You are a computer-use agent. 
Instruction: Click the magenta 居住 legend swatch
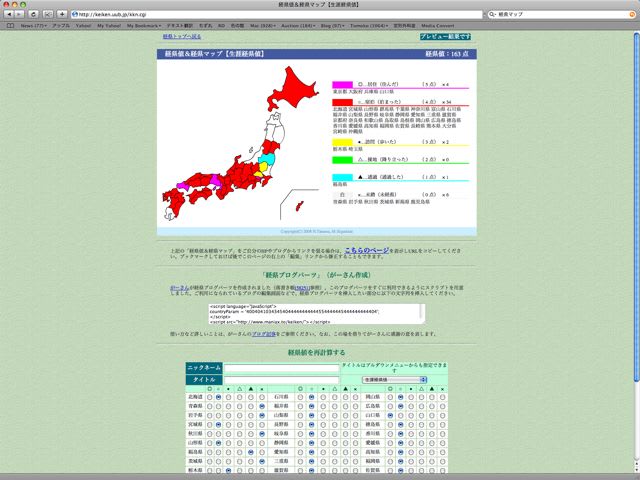pos(342,84)
